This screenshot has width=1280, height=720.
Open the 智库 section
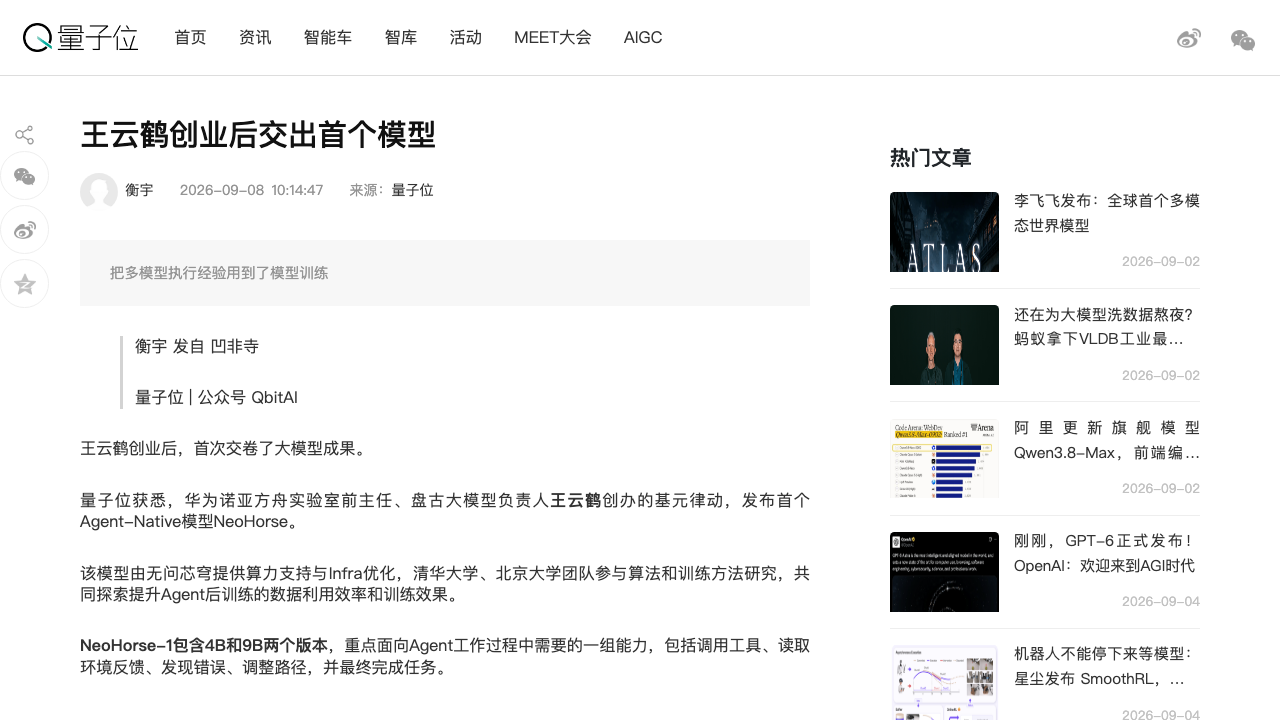point(401,38)
